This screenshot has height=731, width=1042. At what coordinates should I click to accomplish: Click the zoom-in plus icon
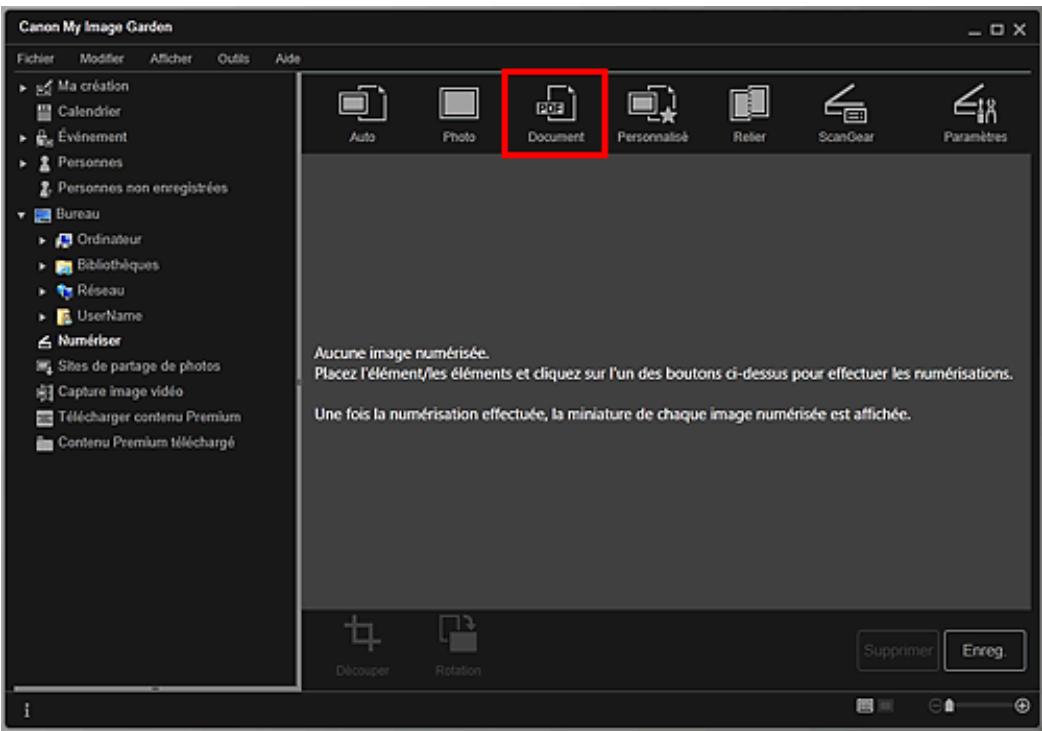tap(1021, 706)
